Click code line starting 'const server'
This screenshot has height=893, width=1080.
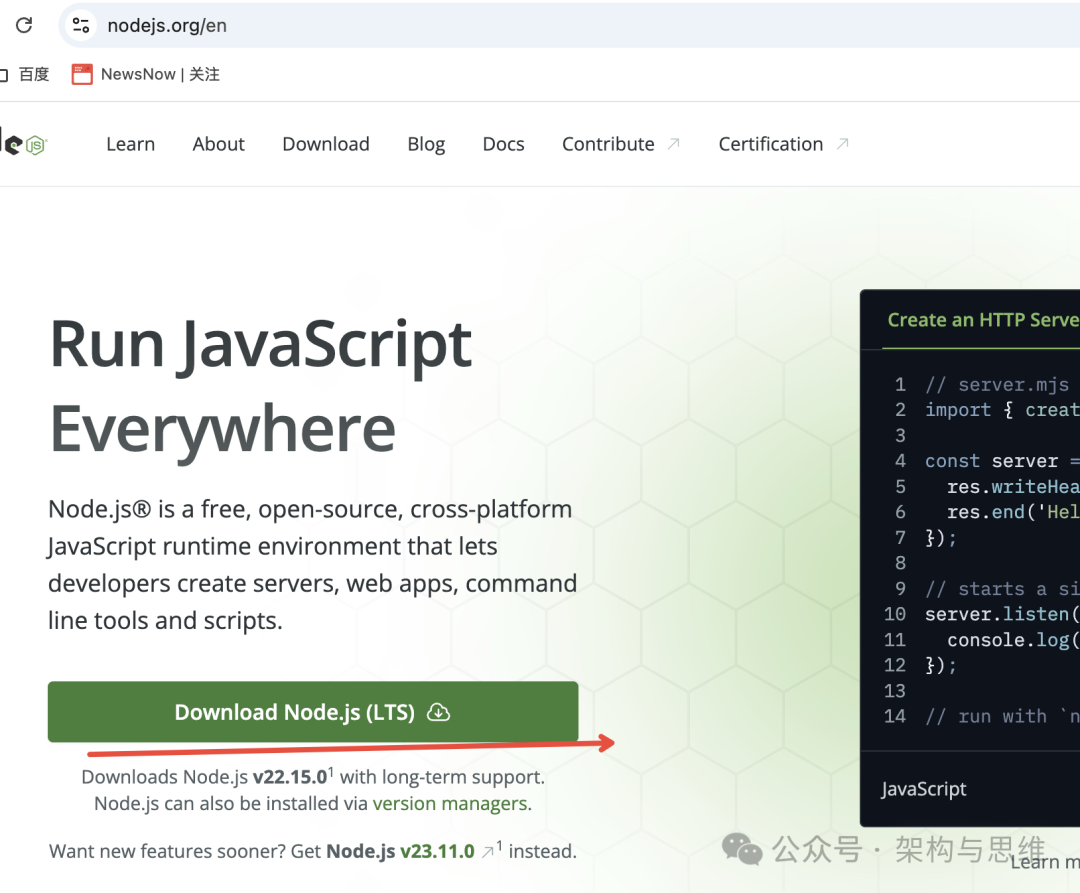1002,461
